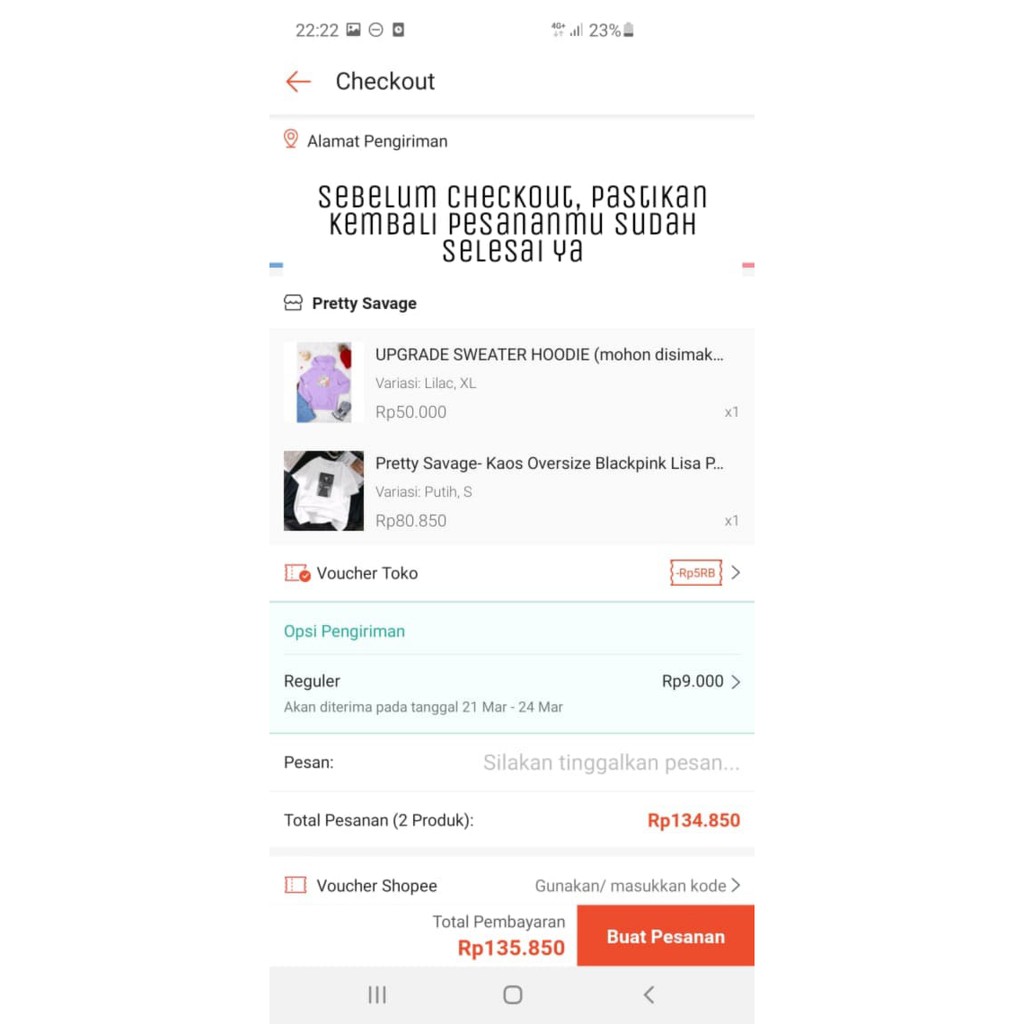
Task: Tap the location pin icon
Action: [291, 139]
